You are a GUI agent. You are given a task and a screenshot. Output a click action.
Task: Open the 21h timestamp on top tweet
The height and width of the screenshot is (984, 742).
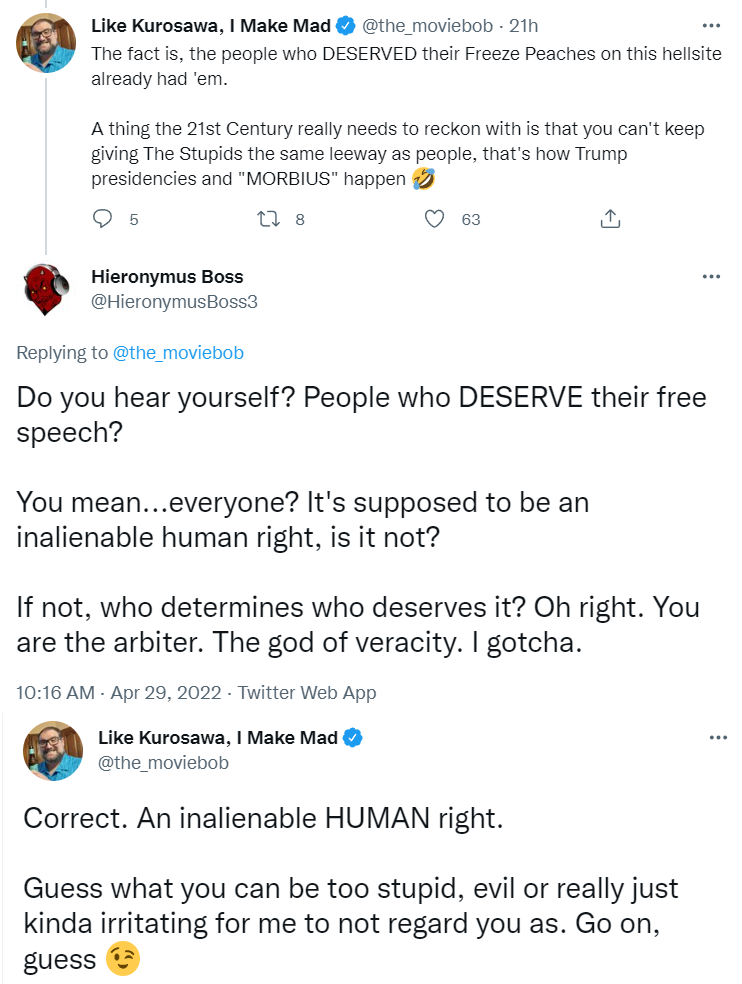(x=523, y=26)
